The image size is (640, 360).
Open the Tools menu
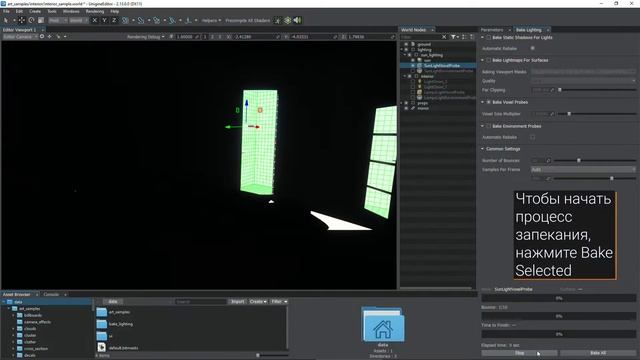pyautogui.click(x=52, y=11)
